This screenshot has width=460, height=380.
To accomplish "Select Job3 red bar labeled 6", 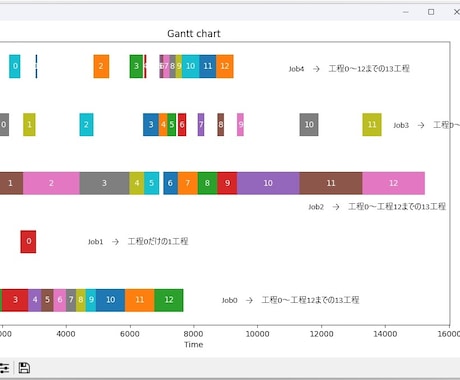I will (x=182, y=125).
